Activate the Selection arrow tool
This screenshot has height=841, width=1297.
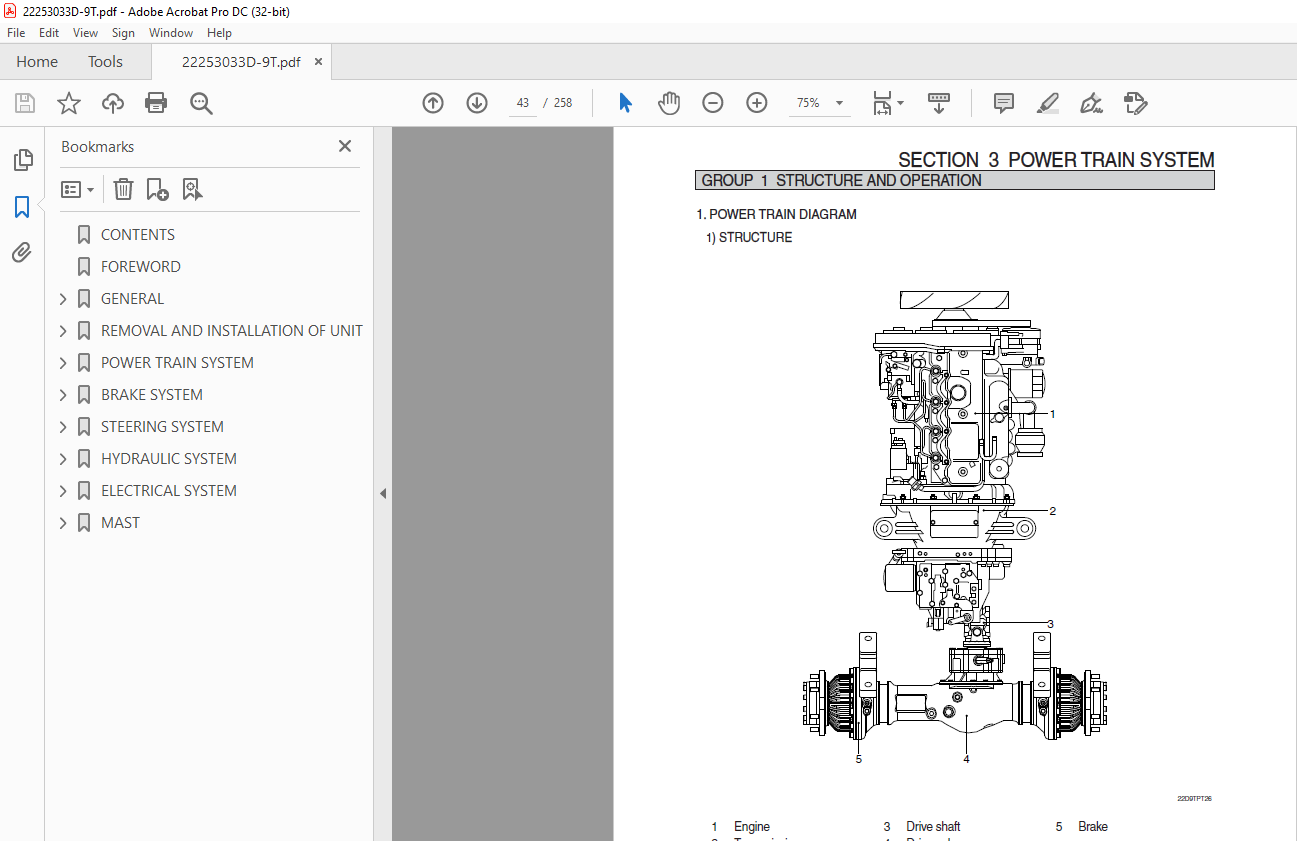pyautogui.click(x=625, y=103)
